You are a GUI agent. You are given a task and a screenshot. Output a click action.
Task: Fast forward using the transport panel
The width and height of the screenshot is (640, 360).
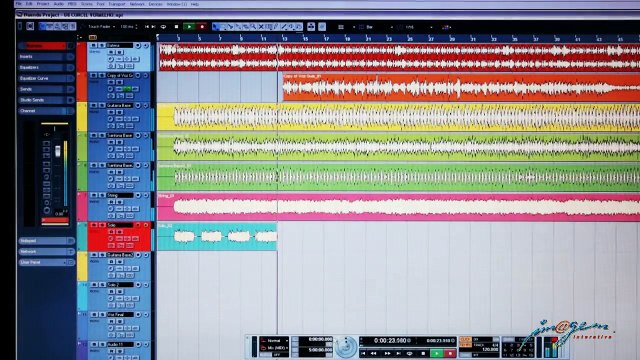click(387, 353)
